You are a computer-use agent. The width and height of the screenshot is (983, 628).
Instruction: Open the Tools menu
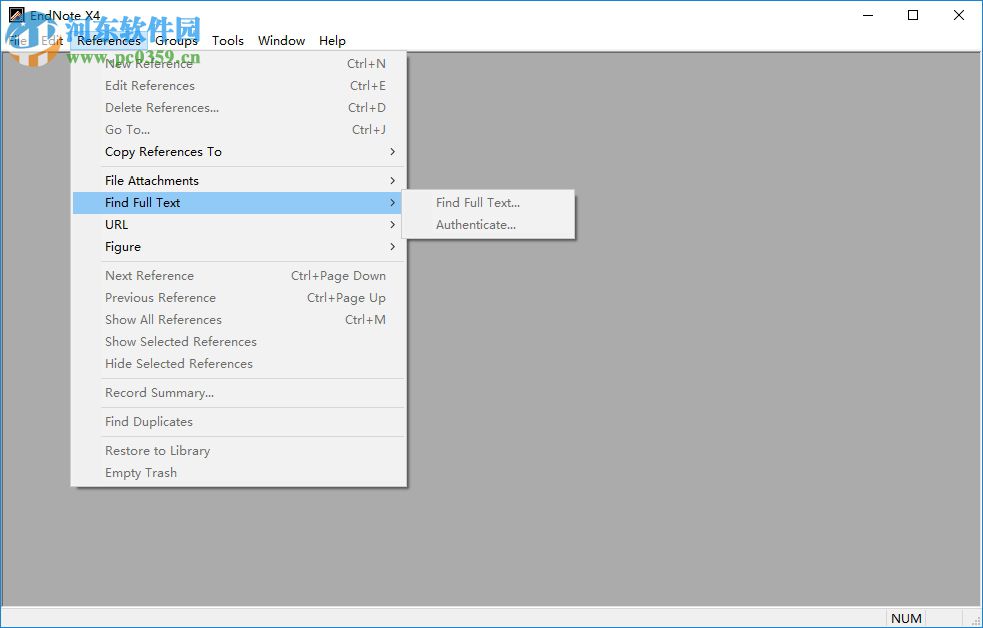(228, 41)
